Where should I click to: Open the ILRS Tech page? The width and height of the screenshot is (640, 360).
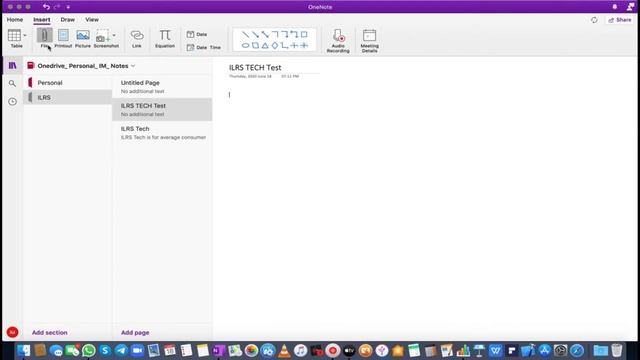tap(162, 133)
